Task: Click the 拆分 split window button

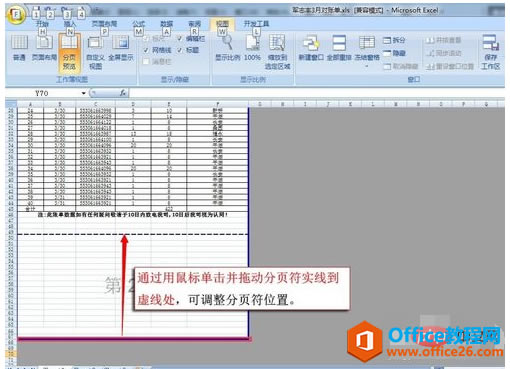Action: tap(394, 40)
